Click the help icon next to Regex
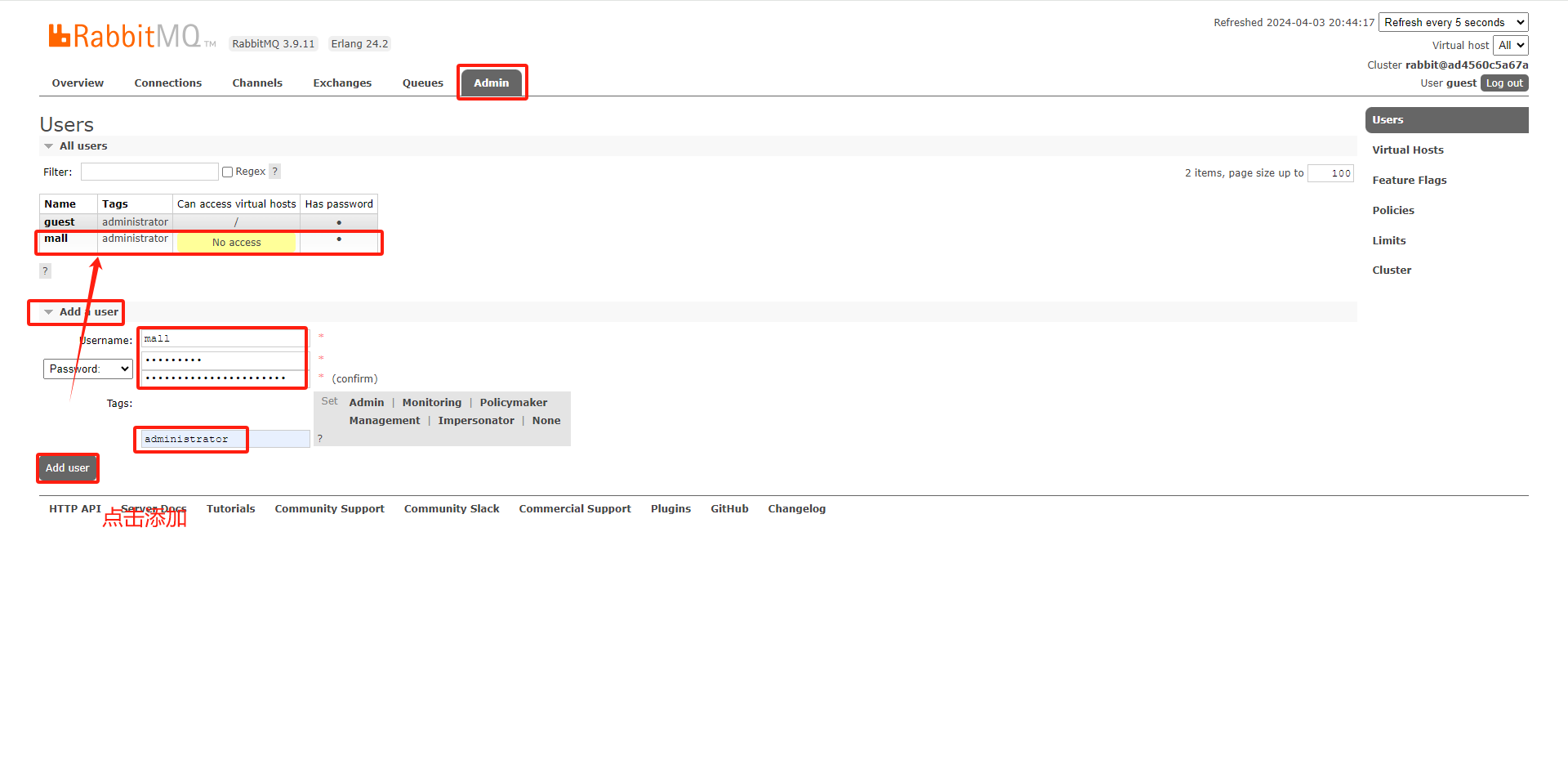 coord(275,172)
